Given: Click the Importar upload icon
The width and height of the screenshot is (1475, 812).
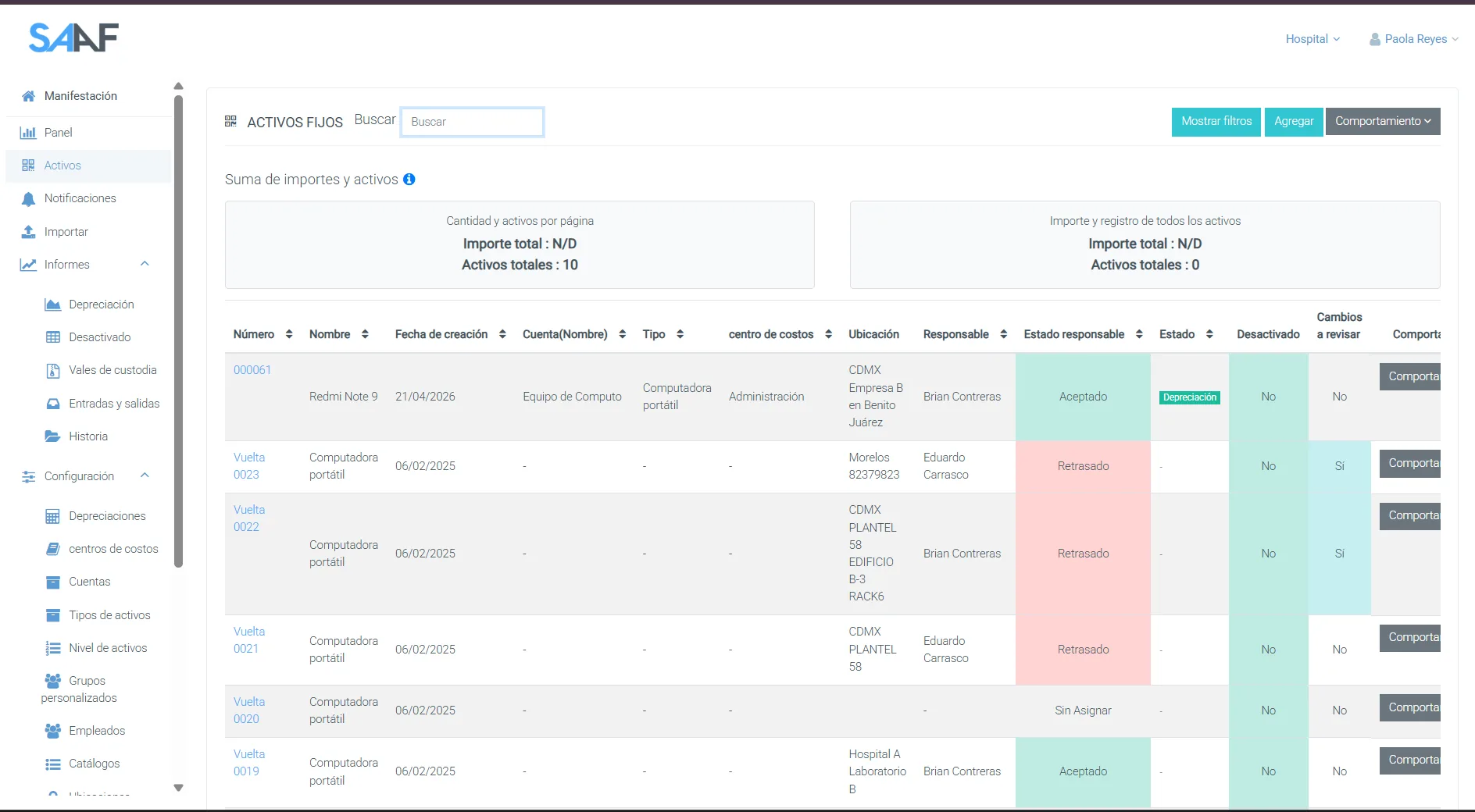Looking at the screenshot, I should (x=28, y=232).
